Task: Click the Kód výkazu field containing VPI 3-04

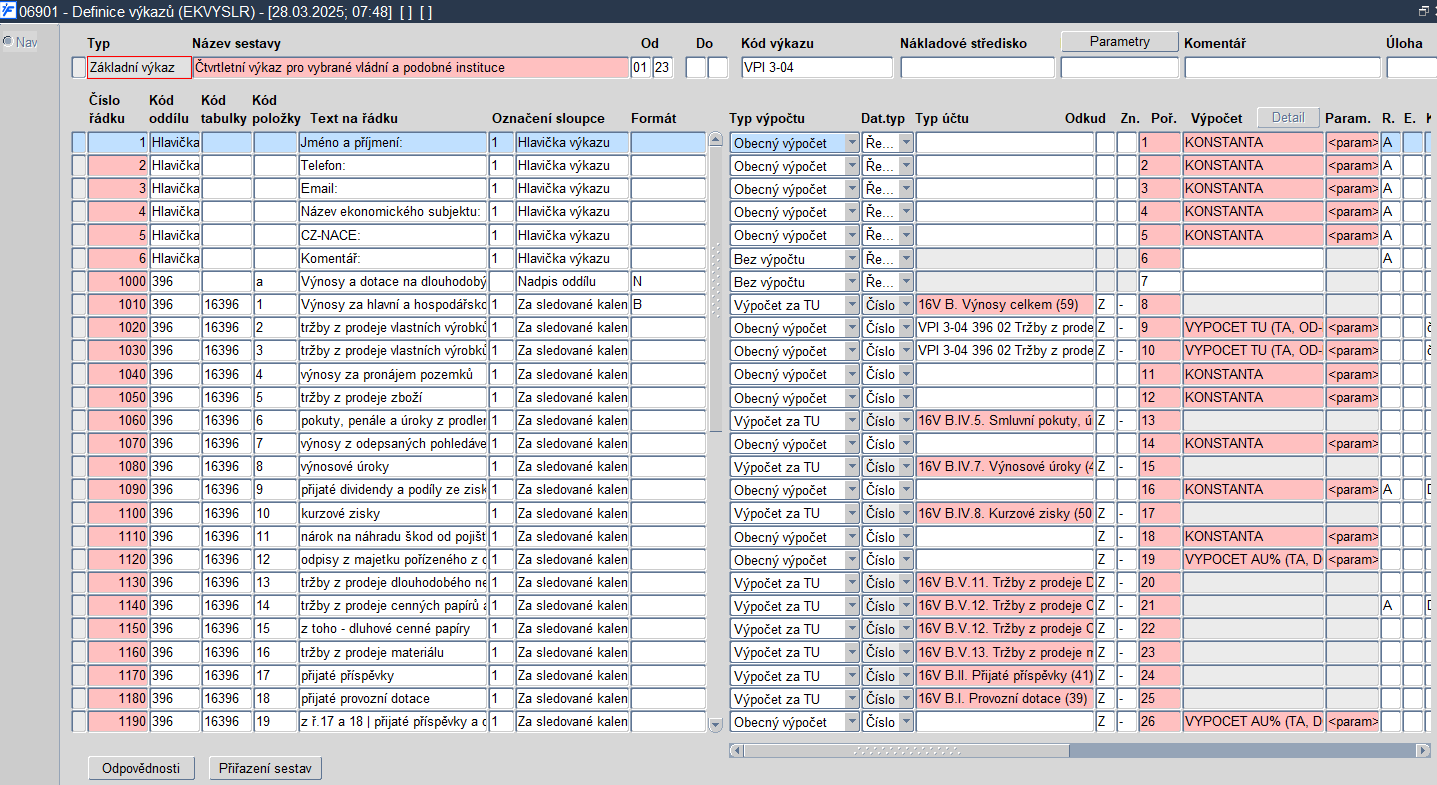Action: tap(816, 68)
